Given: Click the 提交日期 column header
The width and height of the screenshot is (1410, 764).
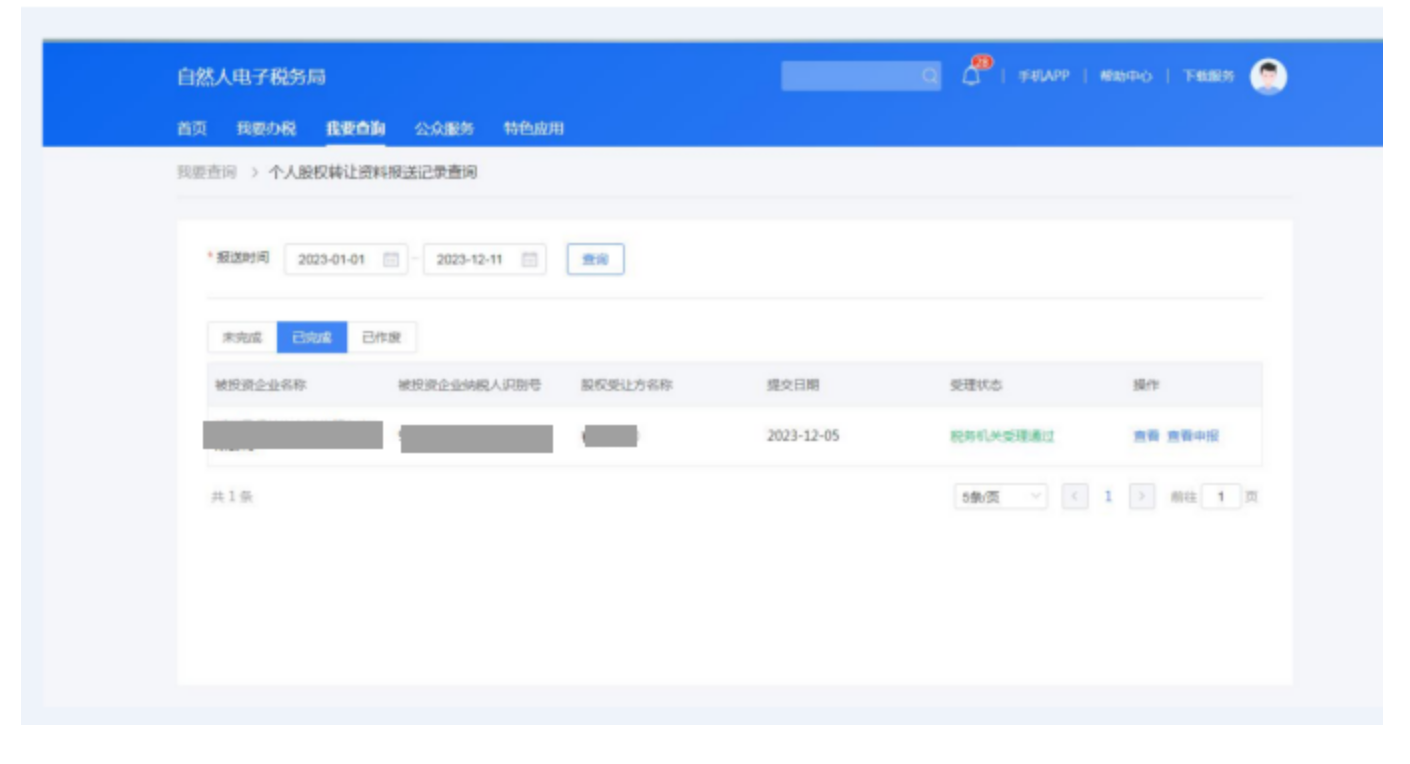Looking at the screenshot, I should click(793, 385).
